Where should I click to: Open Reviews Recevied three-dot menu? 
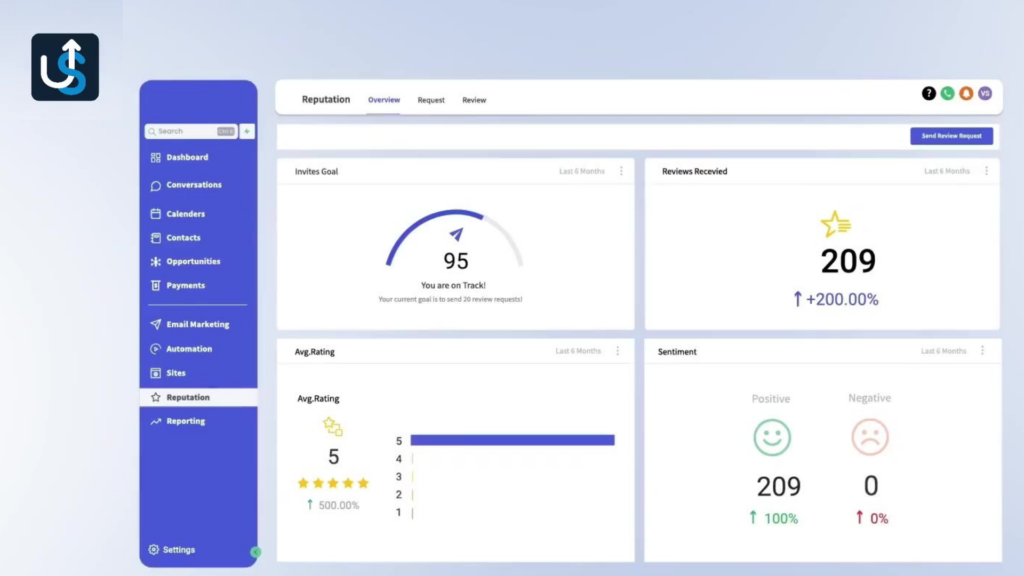pyautogui.click(x=986, y=171)
